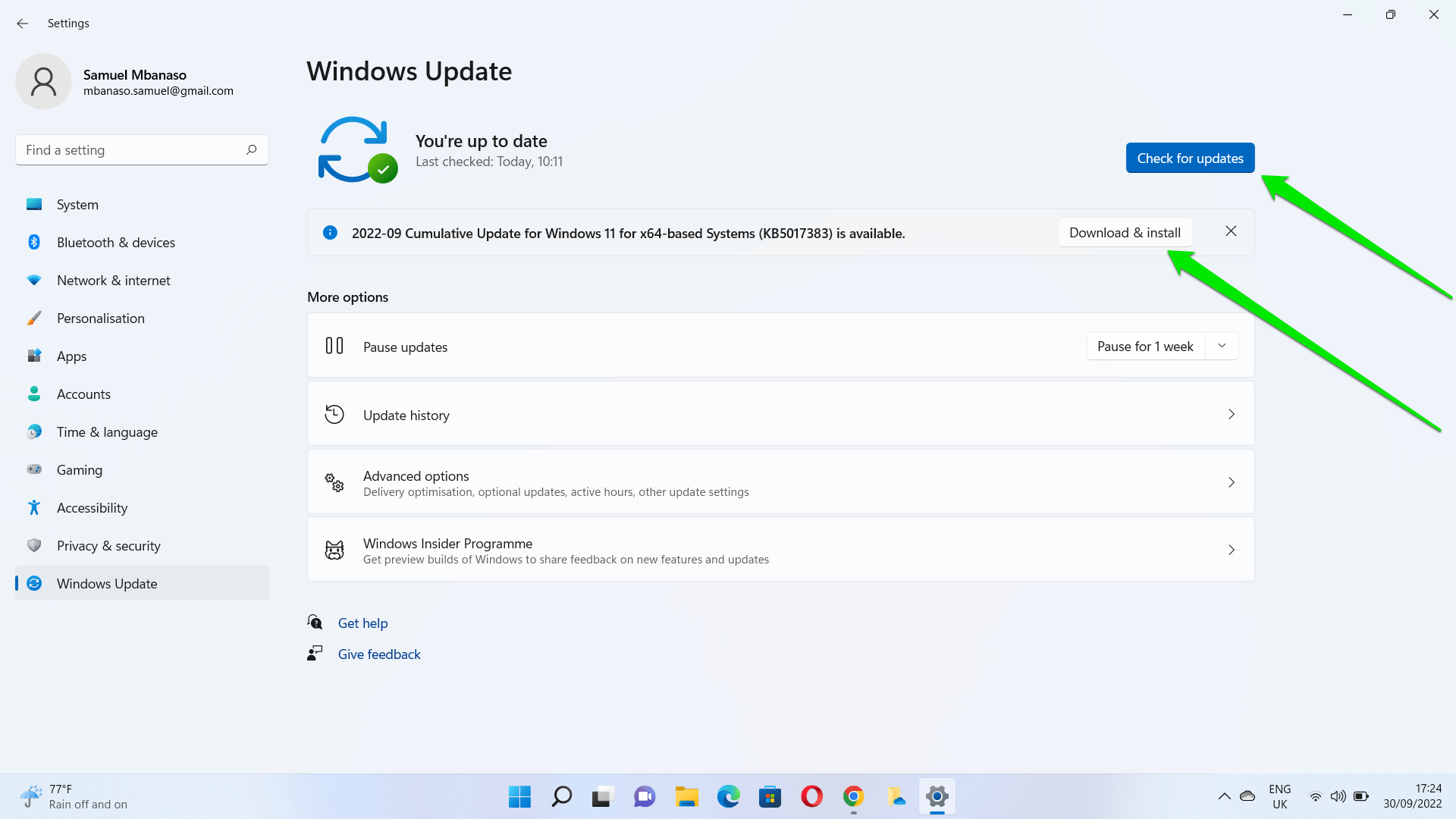Click the volume speaker tray icon

[1338, 796]
